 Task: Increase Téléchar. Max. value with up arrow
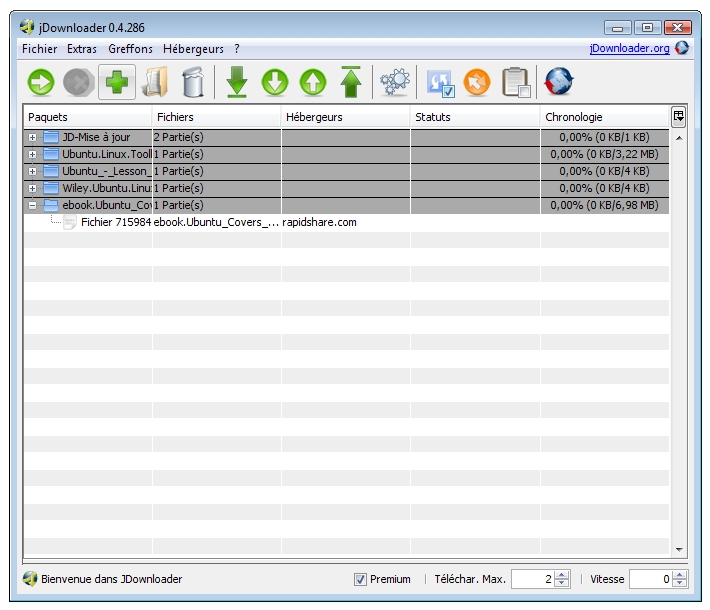(x=561, y=575)
